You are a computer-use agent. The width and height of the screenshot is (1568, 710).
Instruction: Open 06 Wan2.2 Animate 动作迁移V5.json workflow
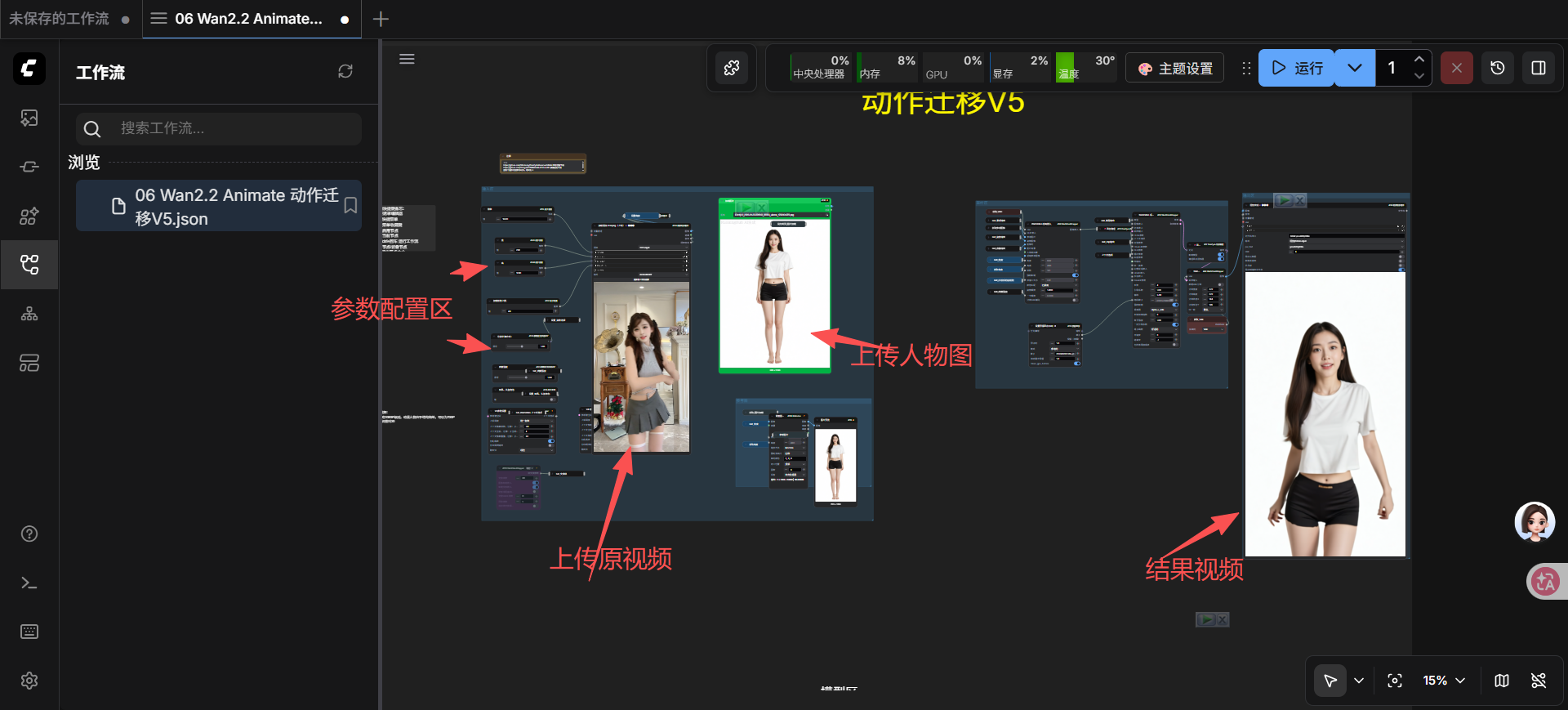[x=218, y=206]
